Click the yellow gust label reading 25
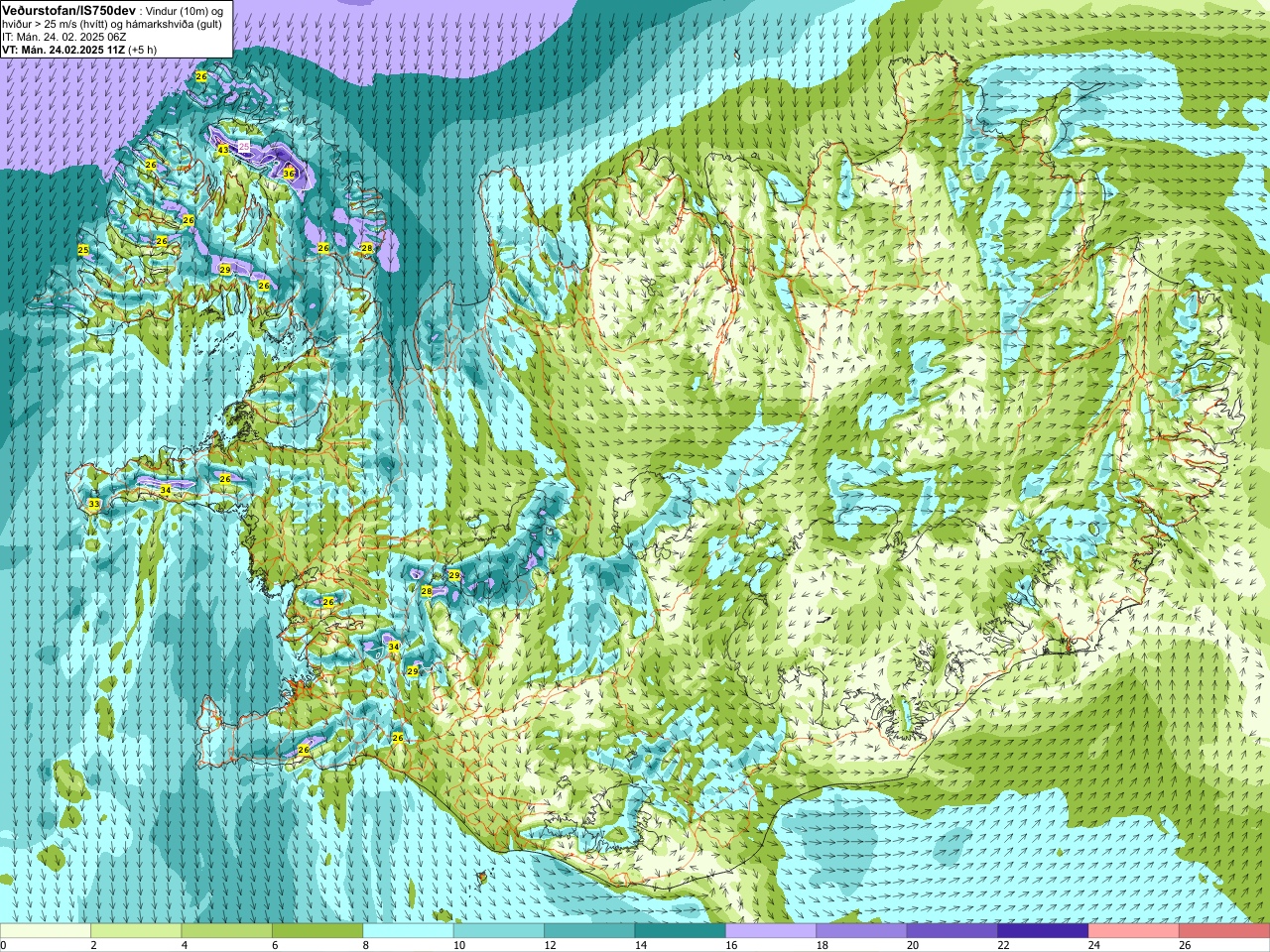Screen dimensions: 1270x952 click(83, 250)
